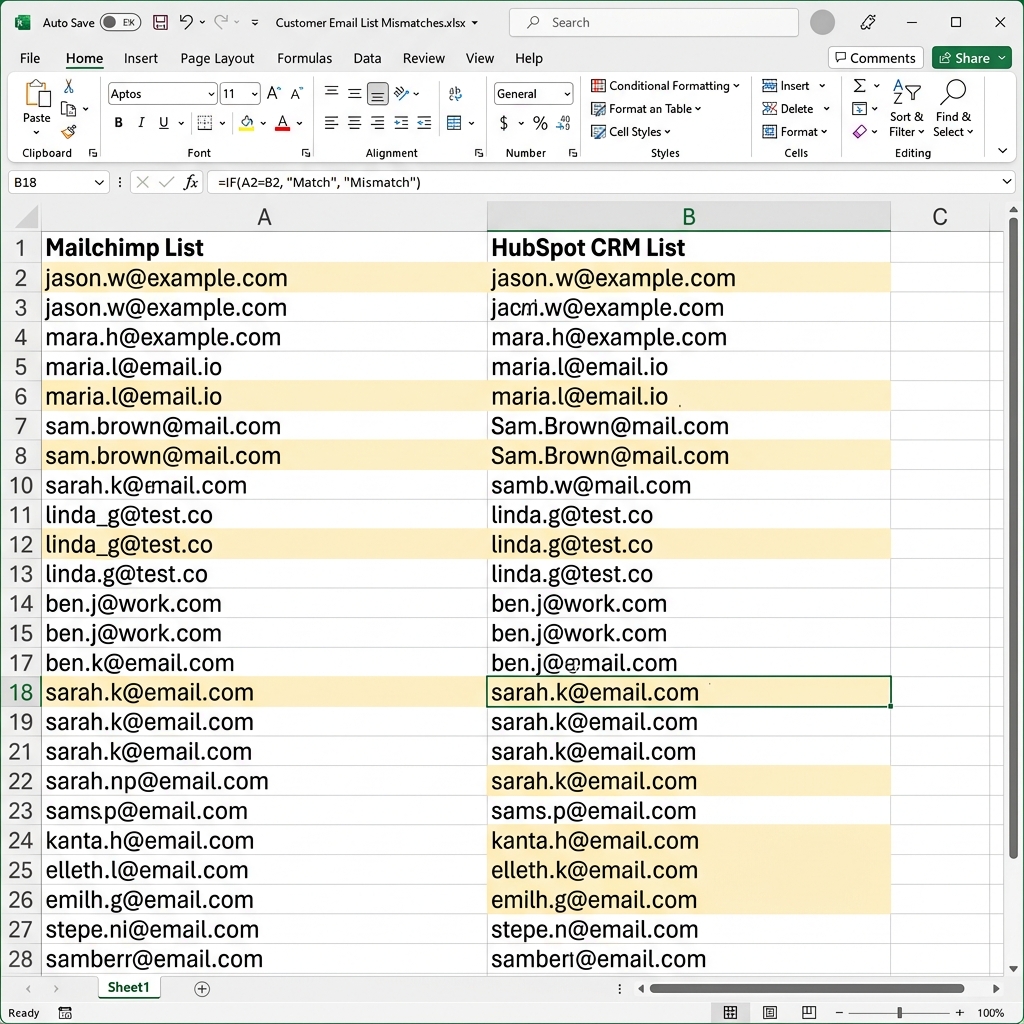
Task: Toggle Underline formatting
Action: click(x=163, y=123)
